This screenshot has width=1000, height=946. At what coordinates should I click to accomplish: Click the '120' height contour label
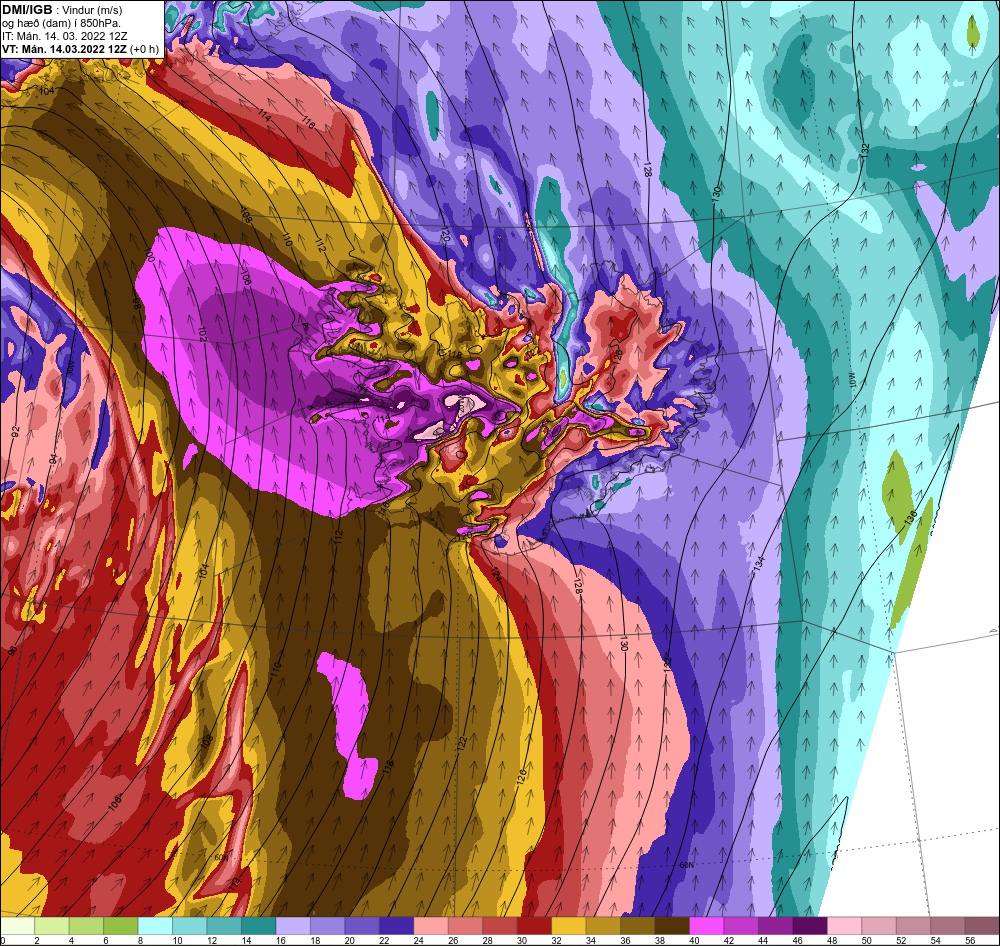445,236
